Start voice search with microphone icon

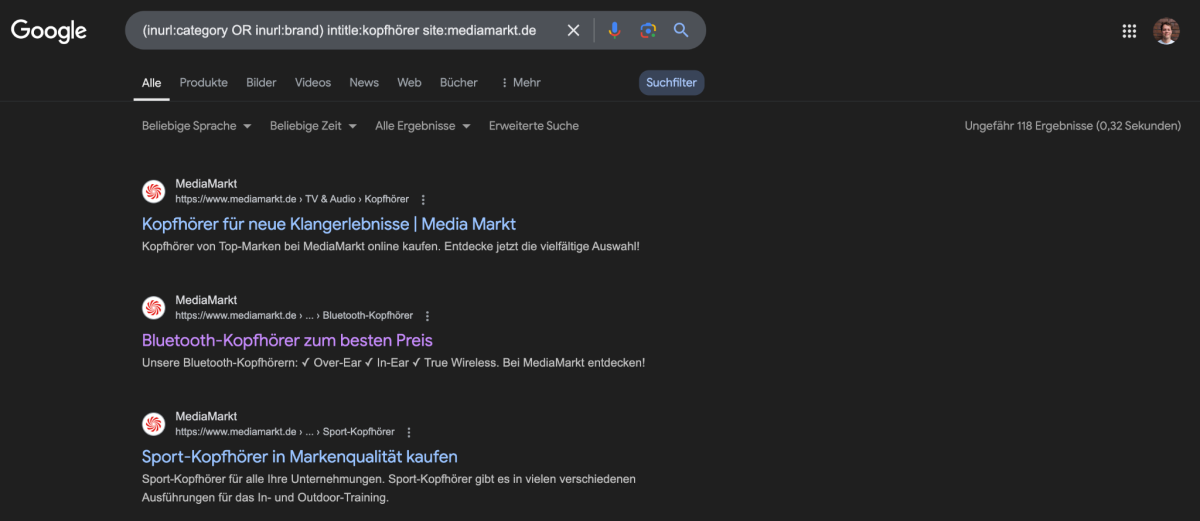[614, 30]
